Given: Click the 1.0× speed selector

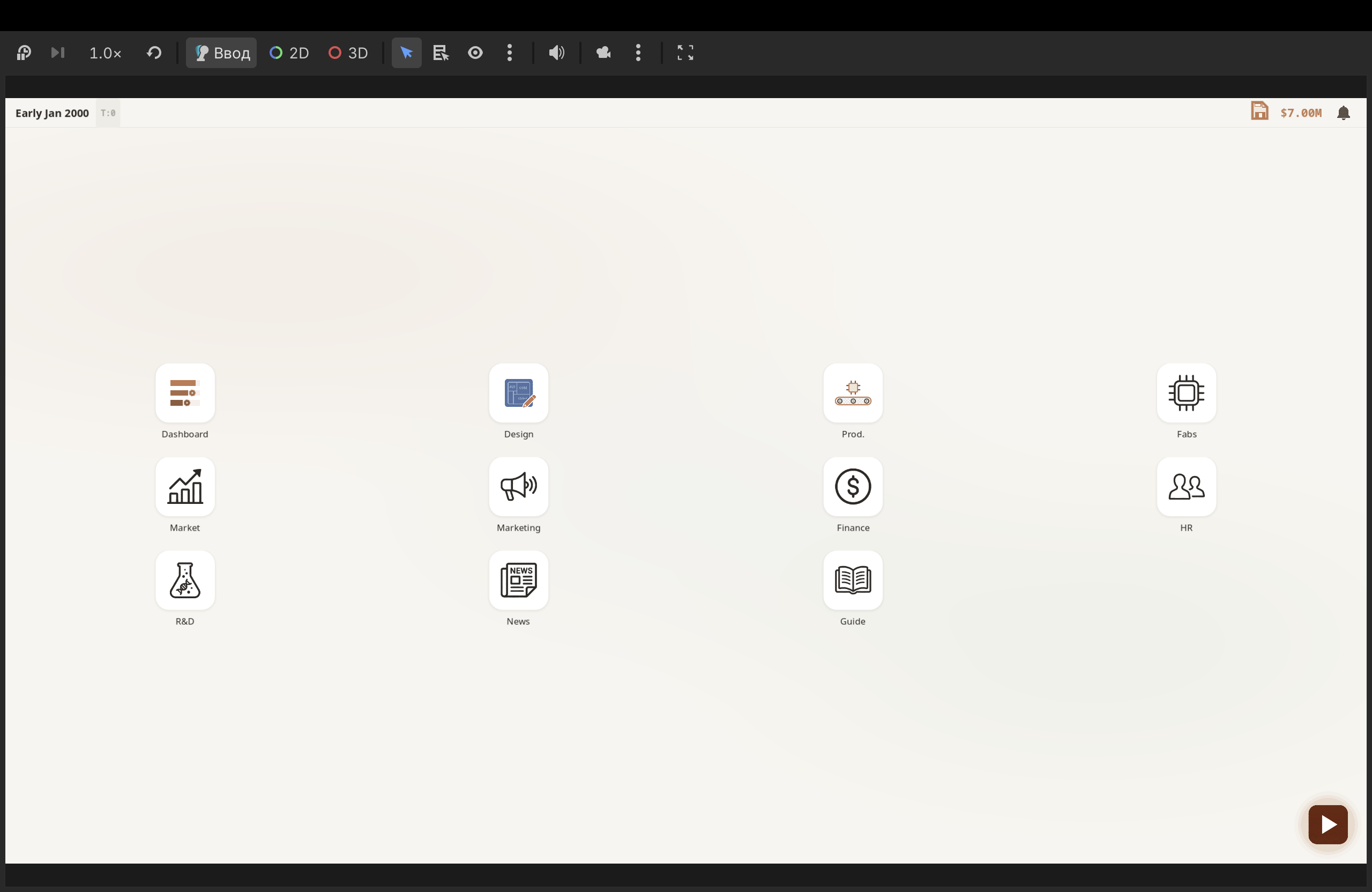Looking at the screenshot, I should (105, 53).
